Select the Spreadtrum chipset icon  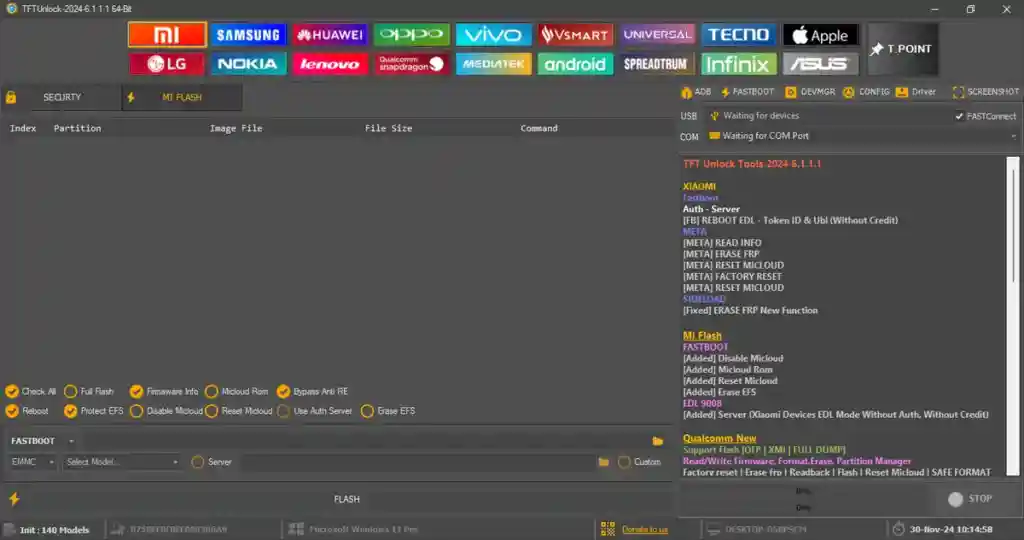(656, 64)
